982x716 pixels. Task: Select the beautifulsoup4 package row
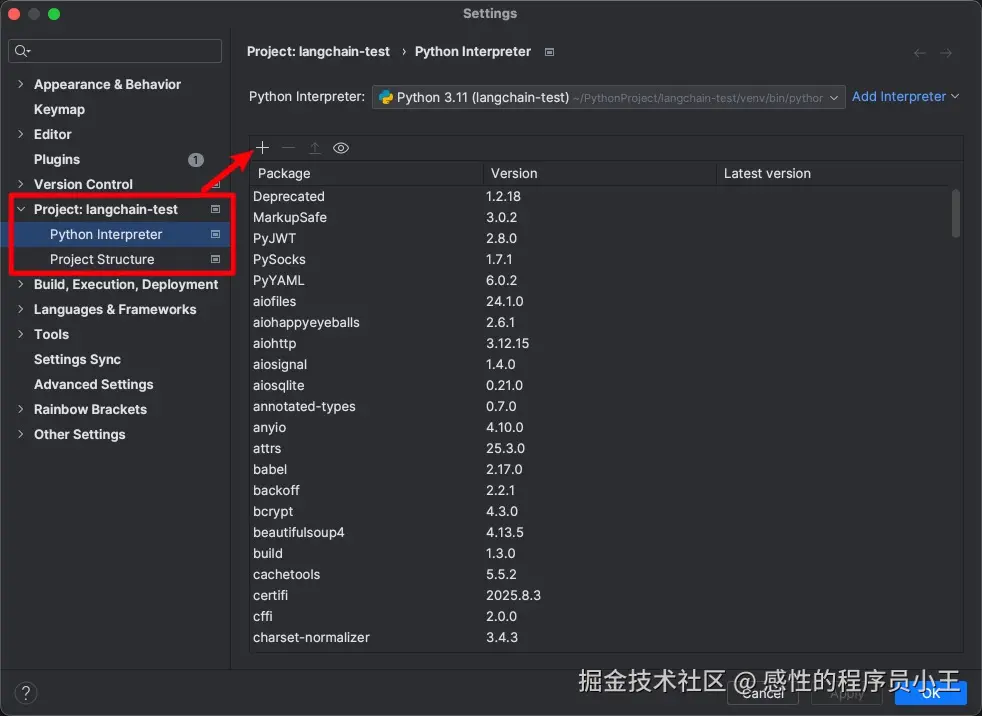pos(600,532)
